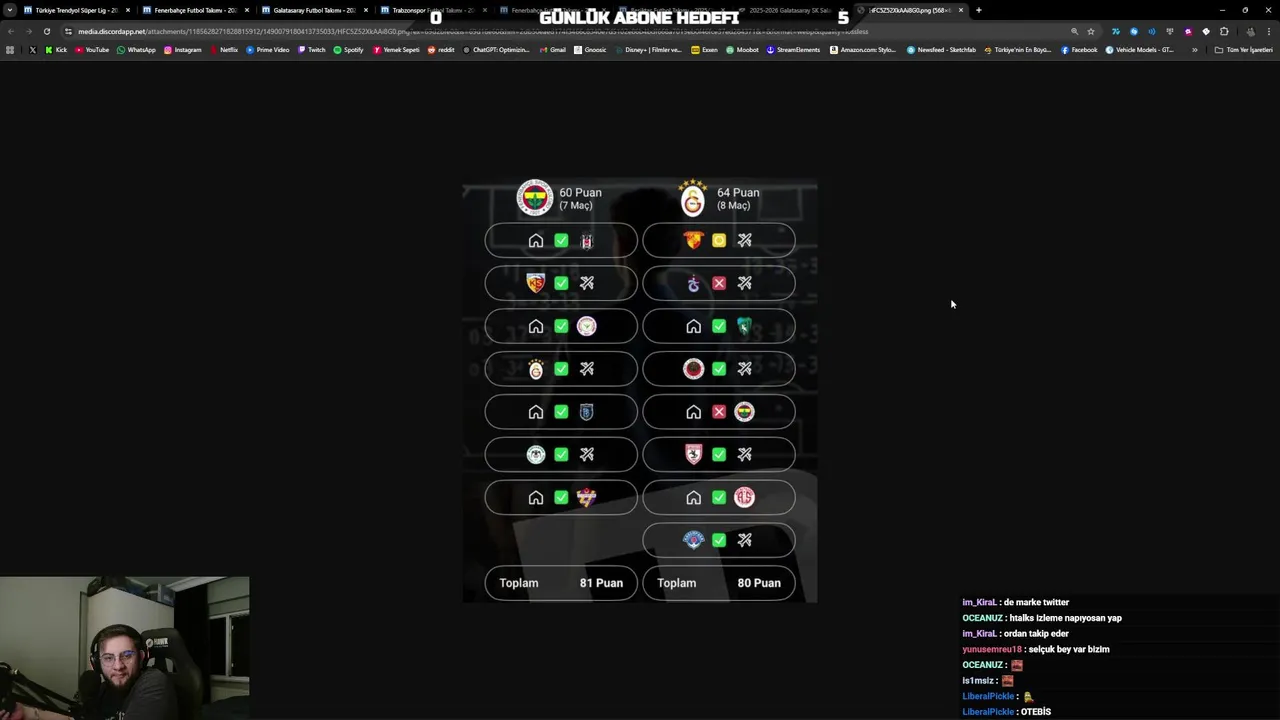
Task: Open a new browser tab
Action: [x=979, y=10]
